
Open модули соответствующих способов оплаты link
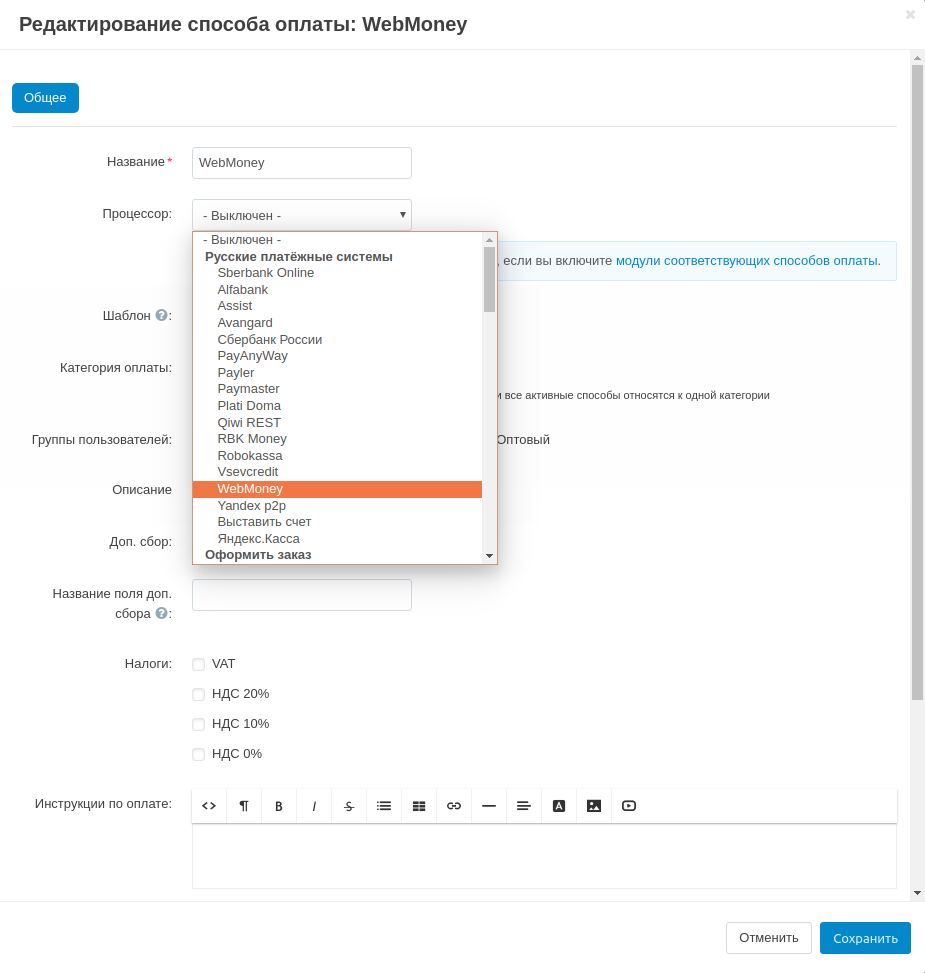[746, 260]
